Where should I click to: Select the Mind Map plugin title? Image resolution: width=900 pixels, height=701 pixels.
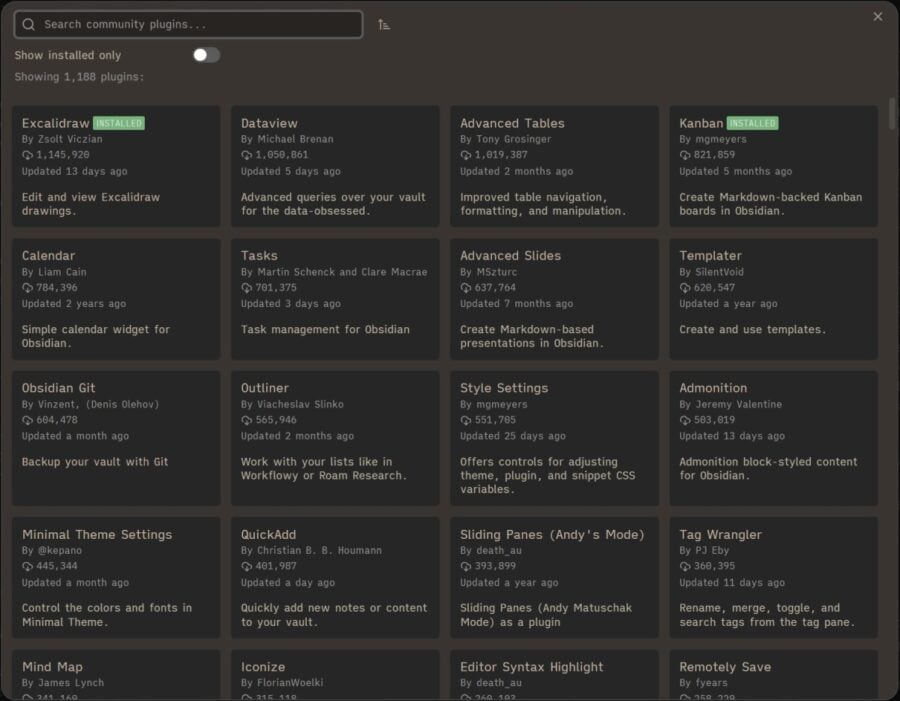52,667
